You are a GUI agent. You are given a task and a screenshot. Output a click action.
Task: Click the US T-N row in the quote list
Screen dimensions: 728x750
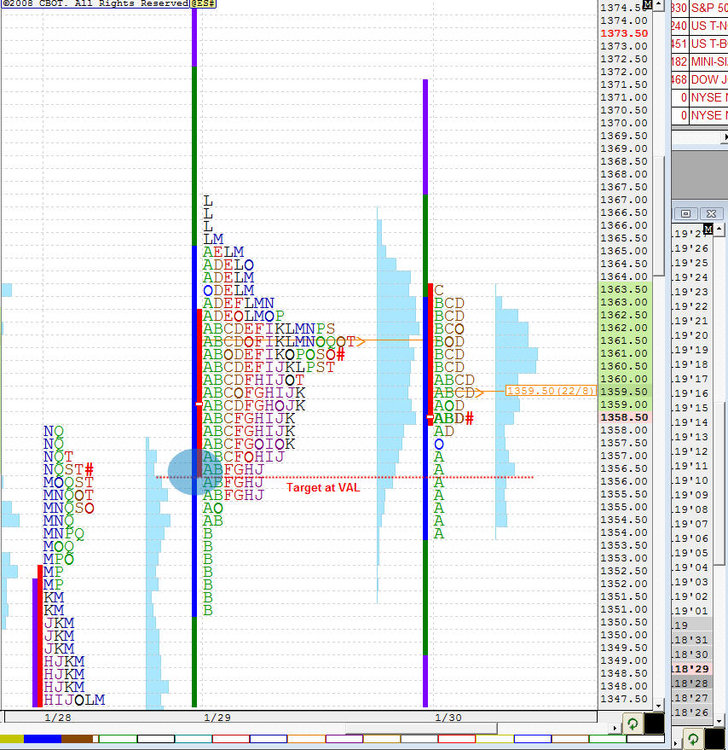(x=700, y=25)
